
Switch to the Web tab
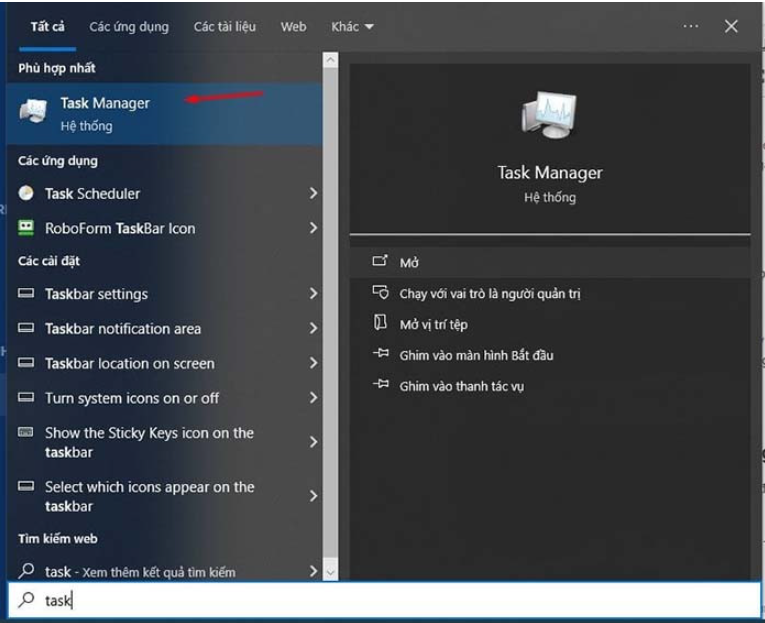pos(294,27)
